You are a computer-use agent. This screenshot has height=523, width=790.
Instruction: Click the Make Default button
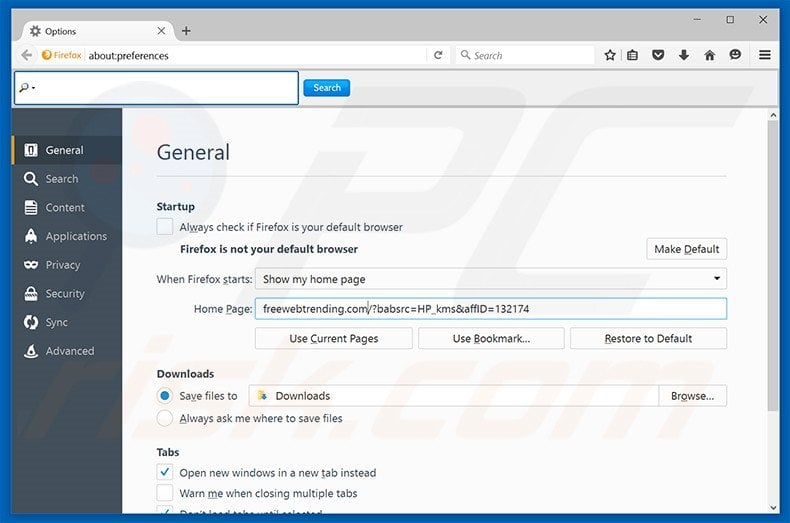point(687,249)
